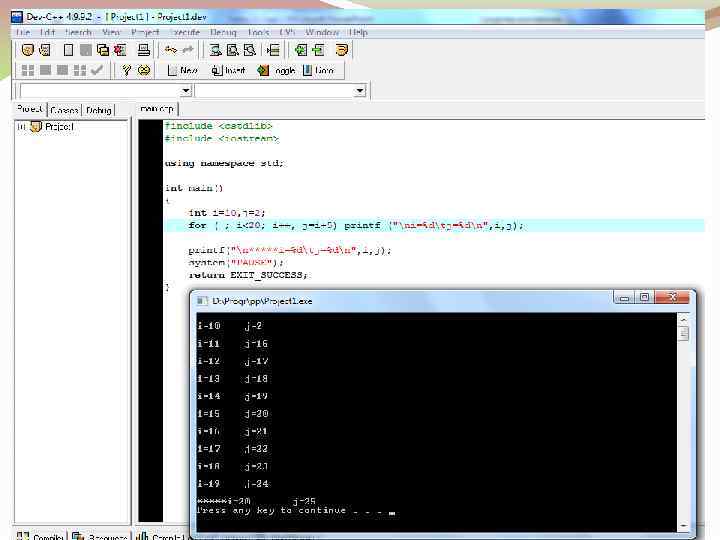Open the right member selector dropdown

click(360, 91)
